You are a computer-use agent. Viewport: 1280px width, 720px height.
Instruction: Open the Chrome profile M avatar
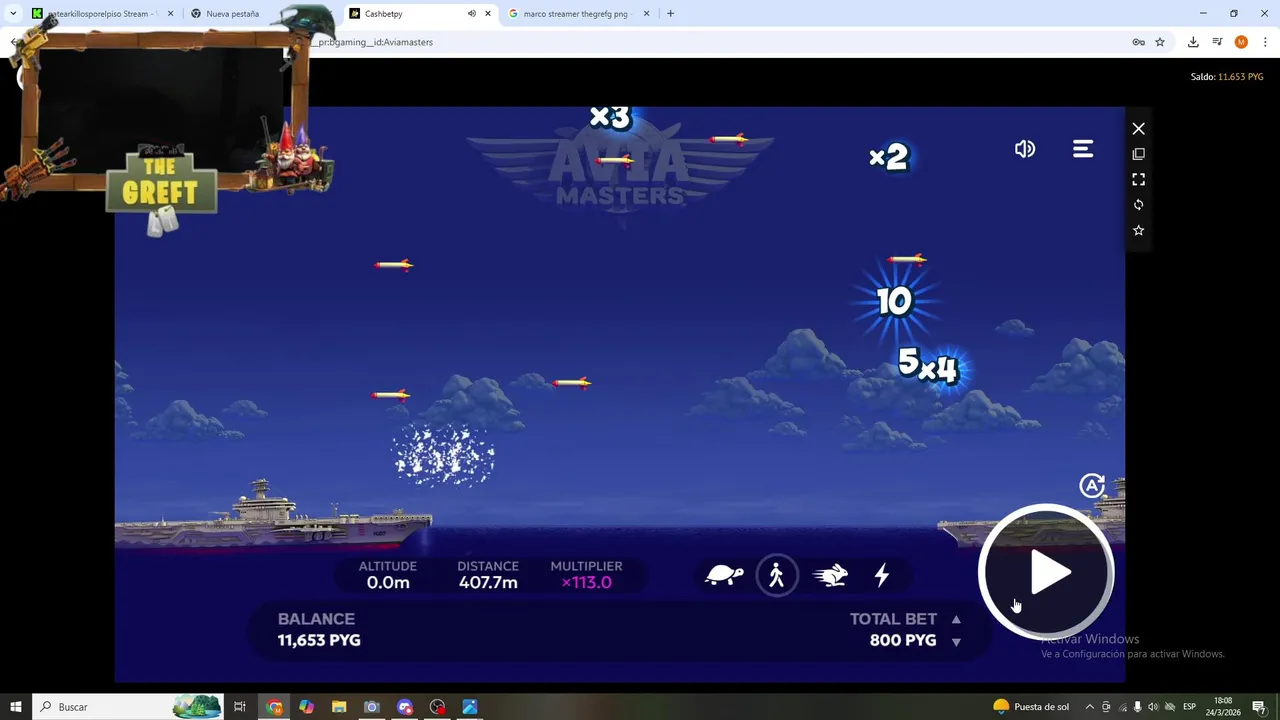tap(1241, 42)
